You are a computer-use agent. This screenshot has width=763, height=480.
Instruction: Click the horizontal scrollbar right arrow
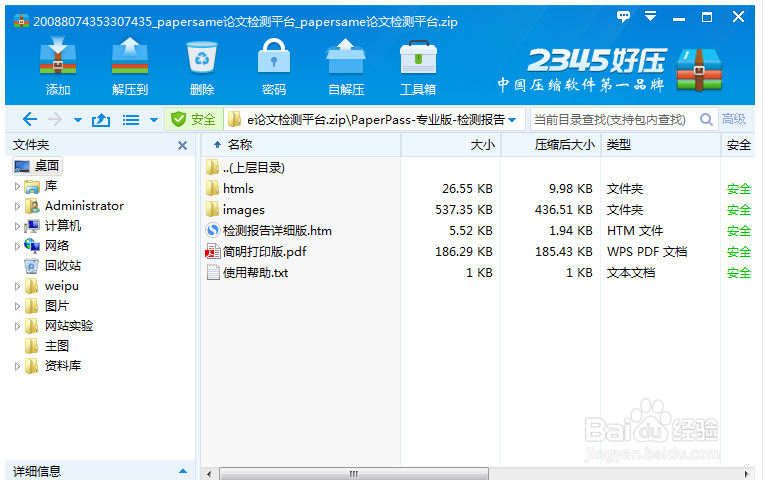click(746, 474)
